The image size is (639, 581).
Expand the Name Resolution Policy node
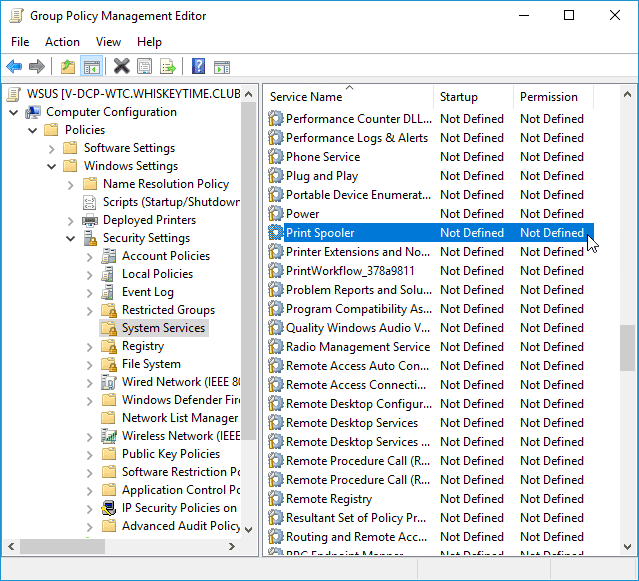pyautogui.click(x=71, y=184)
